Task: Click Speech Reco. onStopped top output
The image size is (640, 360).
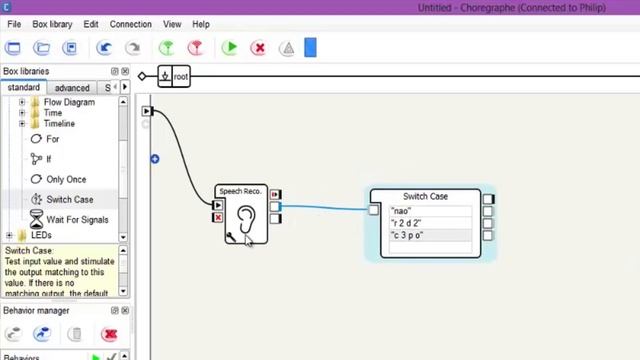Action: 276,194
